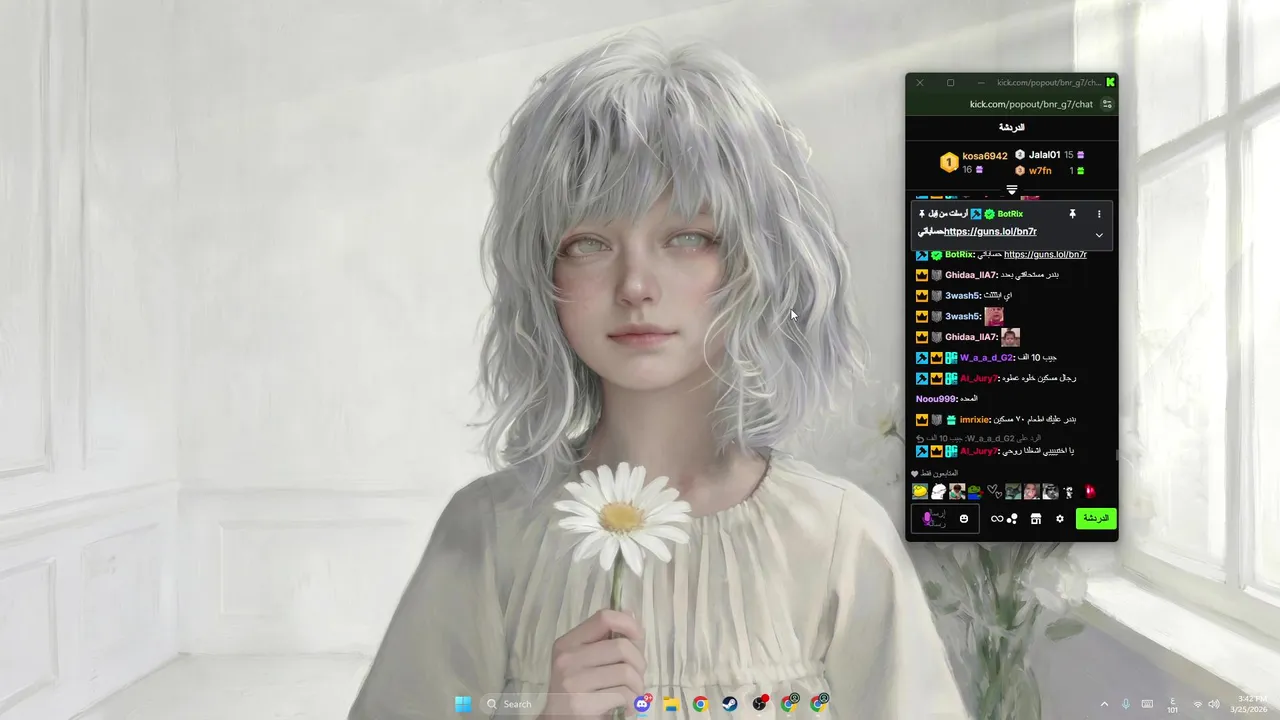Insert the double hearts emote
Viewport: 1280px width, 720px height.
994,491
